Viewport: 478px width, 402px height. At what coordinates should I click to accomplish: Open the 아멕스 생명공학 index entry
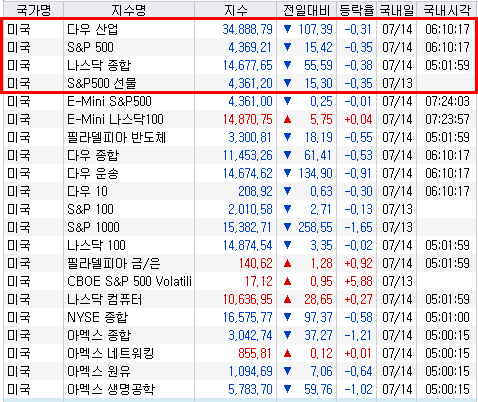tap(240, 389)
